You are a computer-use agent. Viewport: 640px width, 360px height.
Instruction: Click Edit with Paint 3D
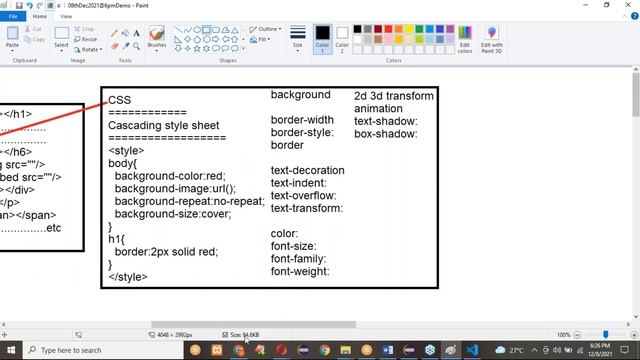[491, 39]
